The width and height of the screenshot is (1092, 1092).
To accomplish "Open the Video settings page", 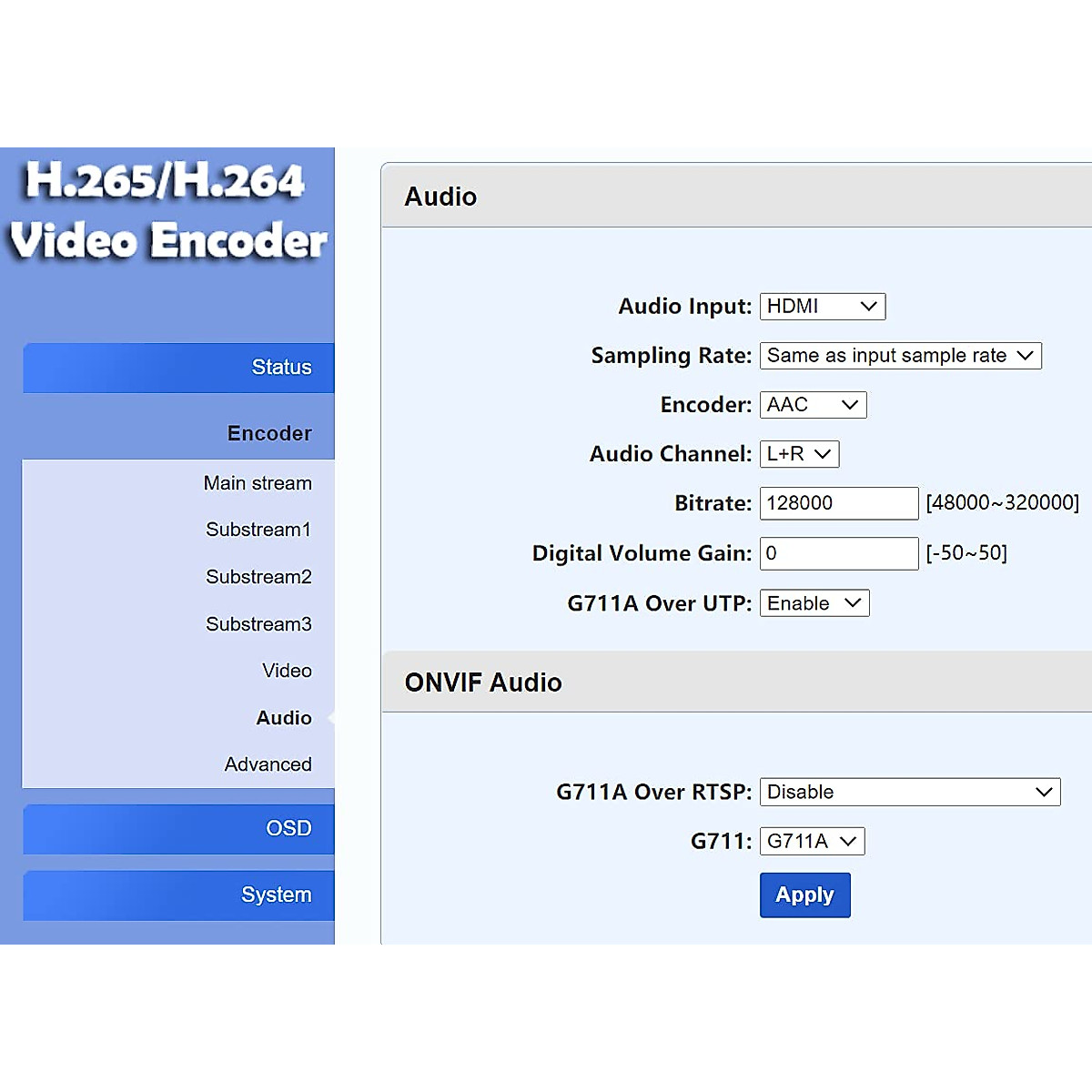I will pyautogui.click(x=287, y=671).
